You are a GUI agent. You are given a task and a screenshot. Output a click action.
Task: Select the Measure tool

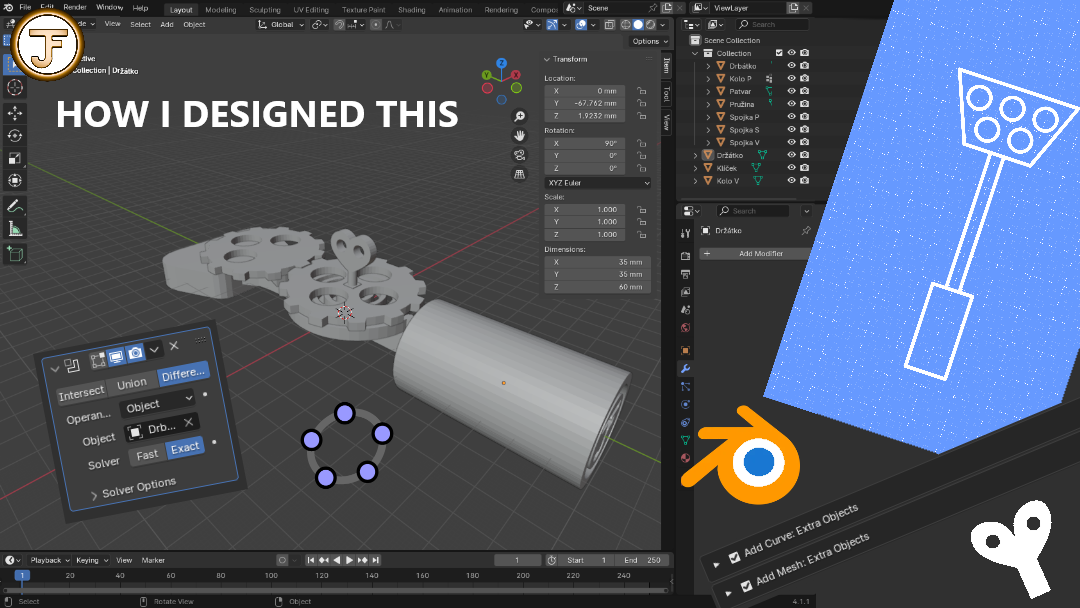tap(14, 229)
